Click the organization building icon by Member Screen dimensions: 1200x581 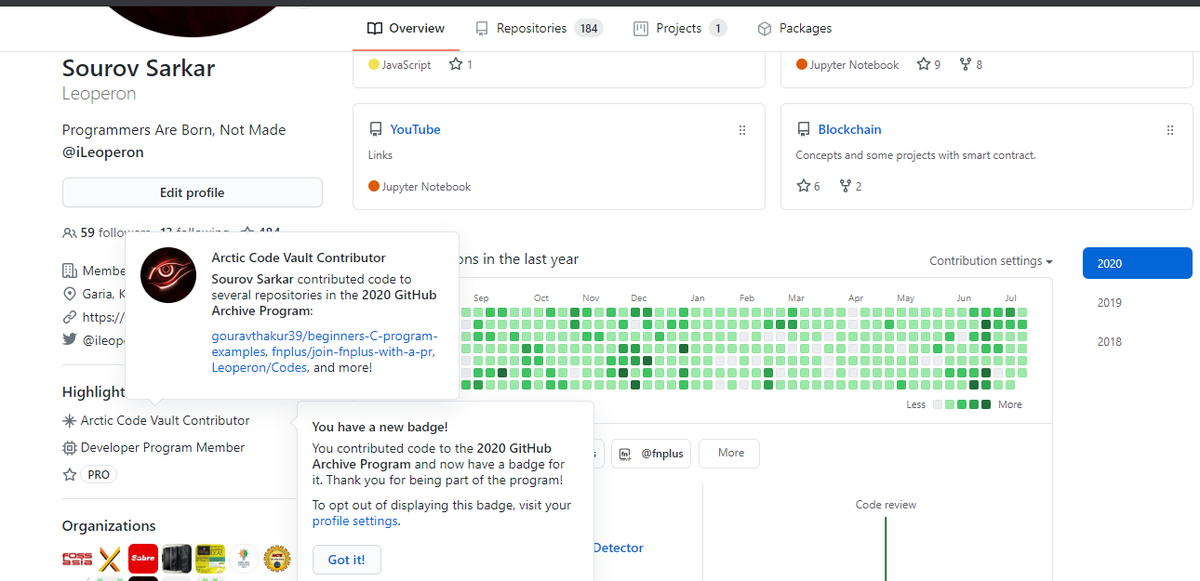69,271
